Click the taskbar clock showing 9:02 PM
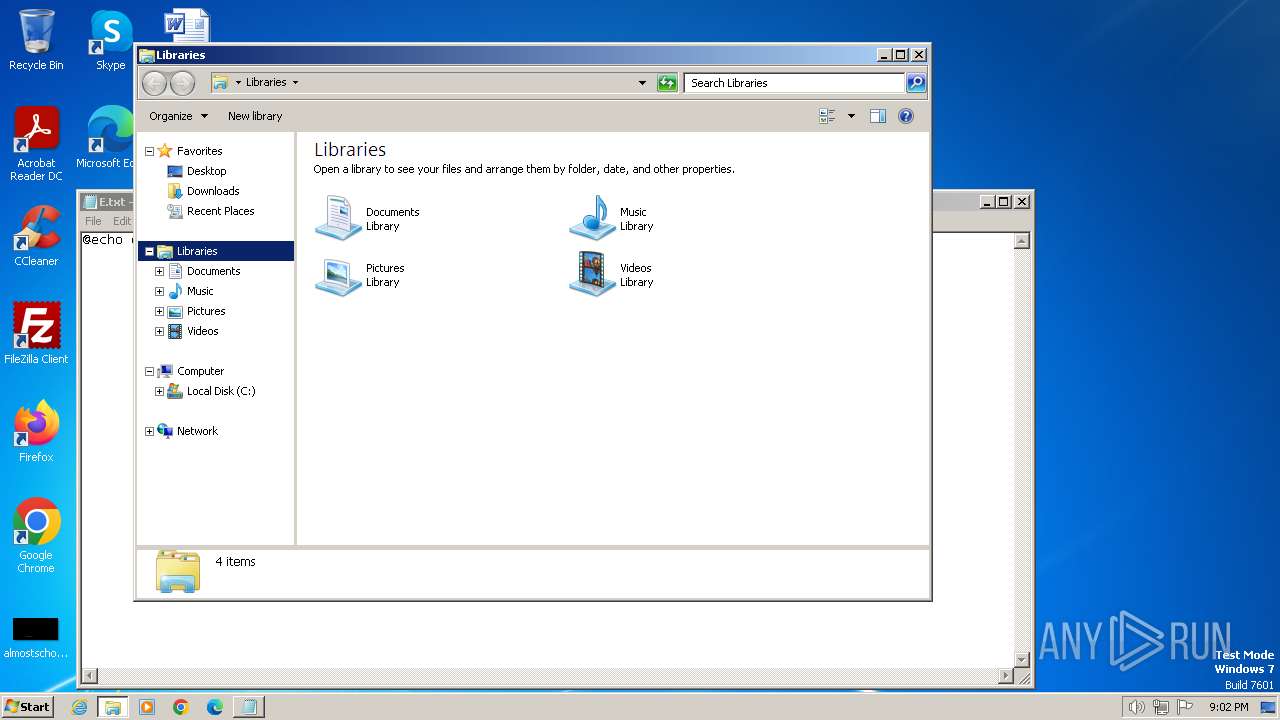The width and height of the screenshot is (1280, 720). 1228,707
